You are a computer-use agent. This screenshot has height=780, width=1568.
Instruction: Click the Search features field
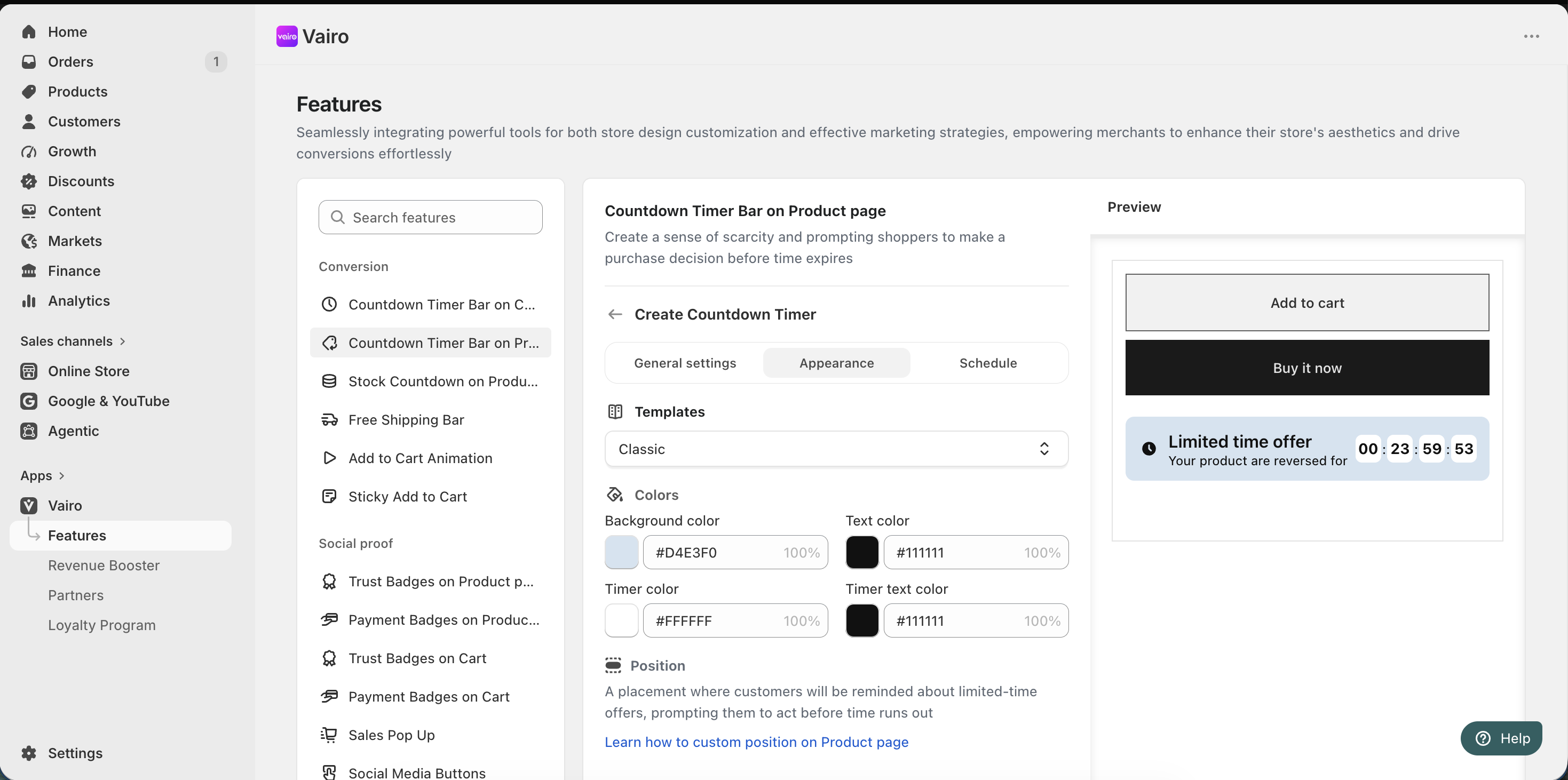[x=430, y=217]
